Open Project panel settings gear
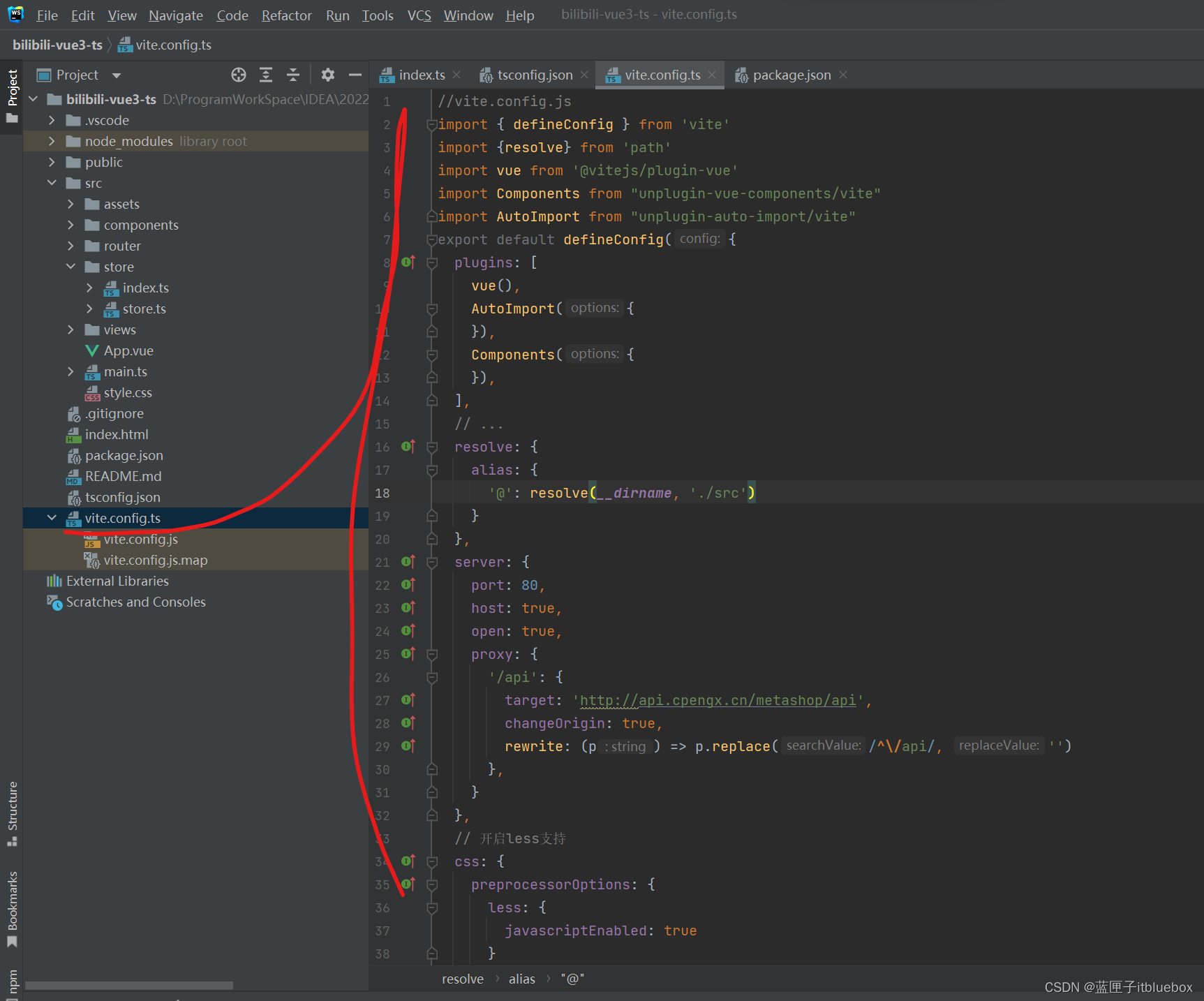Viewport: 1204px width, 1001px height. click(327, 75)
